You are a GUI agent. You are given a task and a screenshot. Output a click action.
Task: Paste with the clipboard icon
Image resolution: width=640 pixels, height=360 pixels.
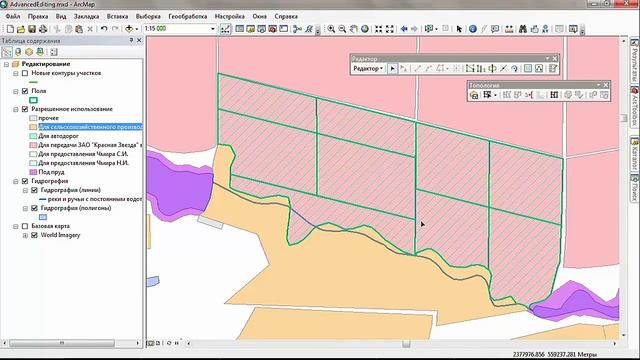79,29
